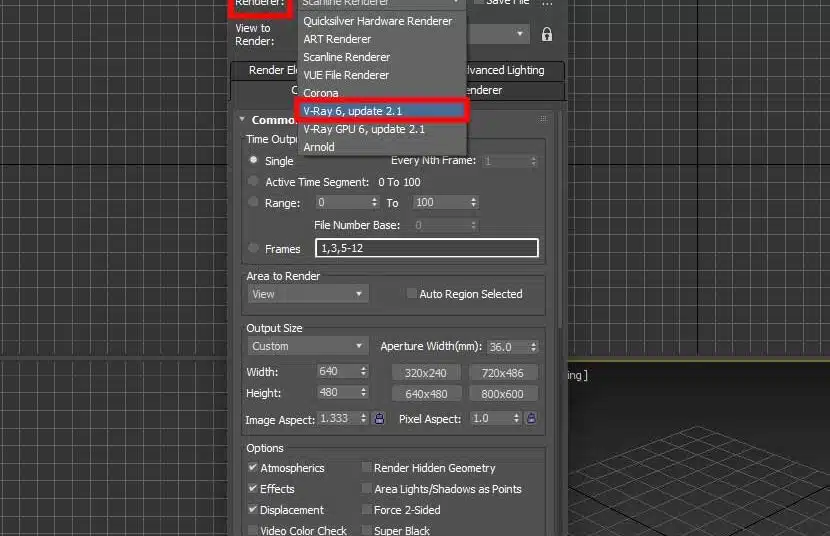
Task: Select the Frames radio button
Action: pos(254,248)
